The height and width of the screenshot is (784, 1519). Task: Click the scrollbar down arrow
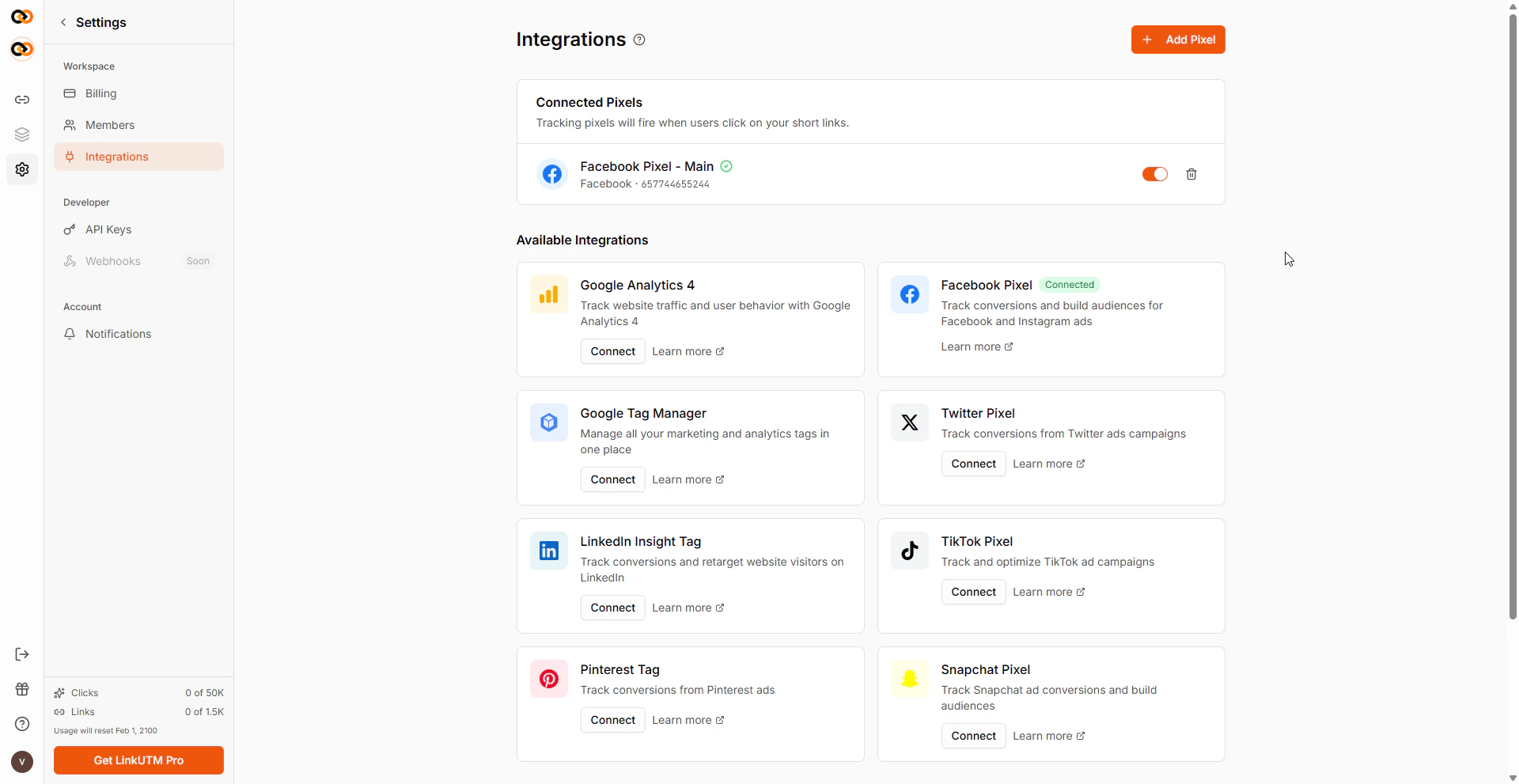click(1513, 778)
